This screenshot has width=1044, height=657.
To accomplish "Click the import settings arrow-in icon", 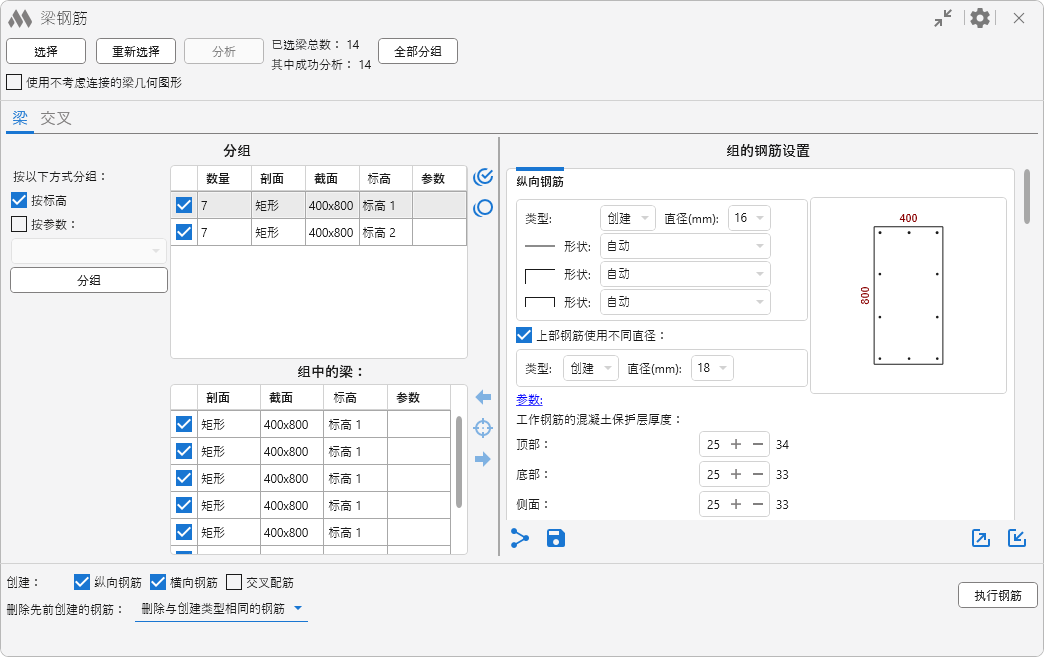I will [x=1017, y=539].
